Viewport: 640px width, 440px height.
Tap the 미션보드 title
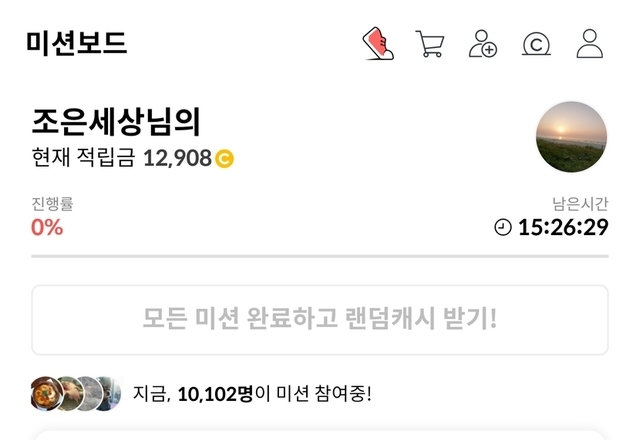(x=77, y=43)
